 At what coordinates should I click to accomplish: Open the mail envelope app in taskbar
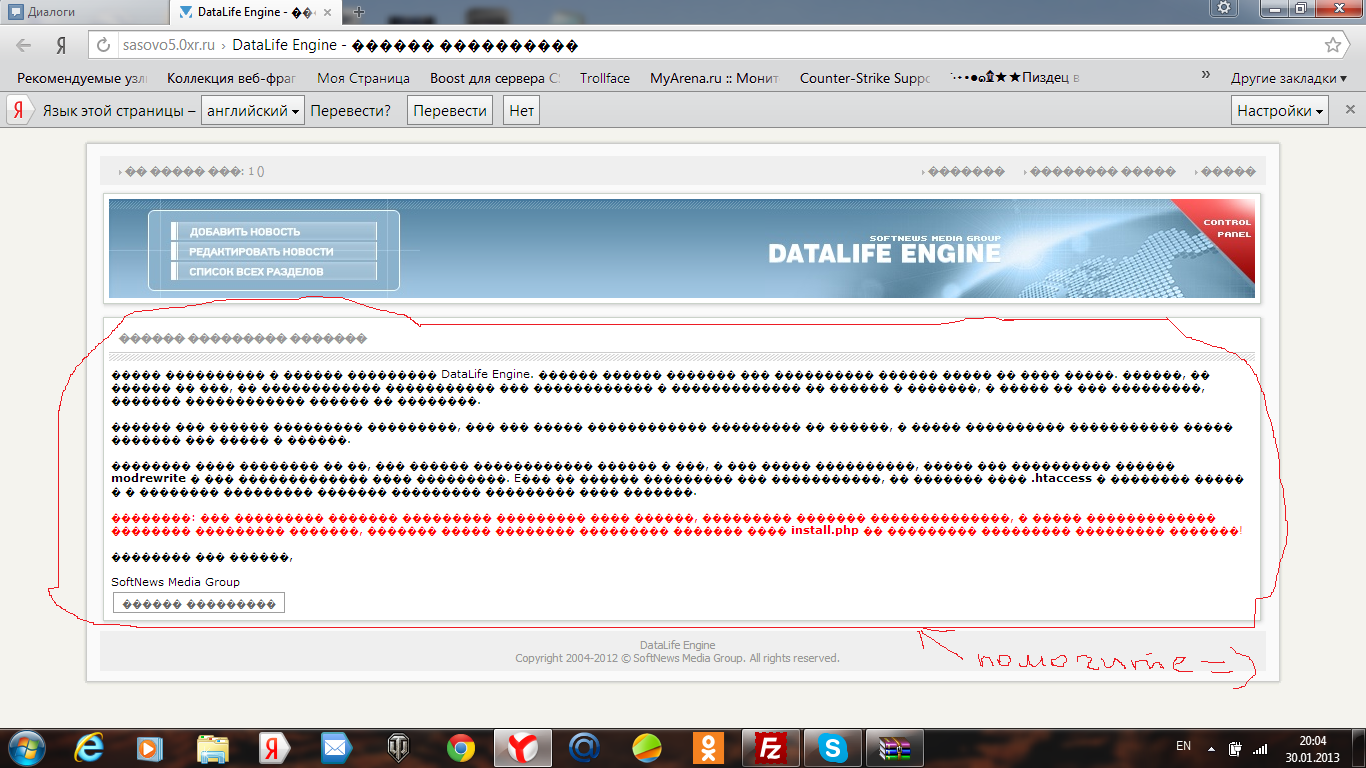[x=335, y=747]
